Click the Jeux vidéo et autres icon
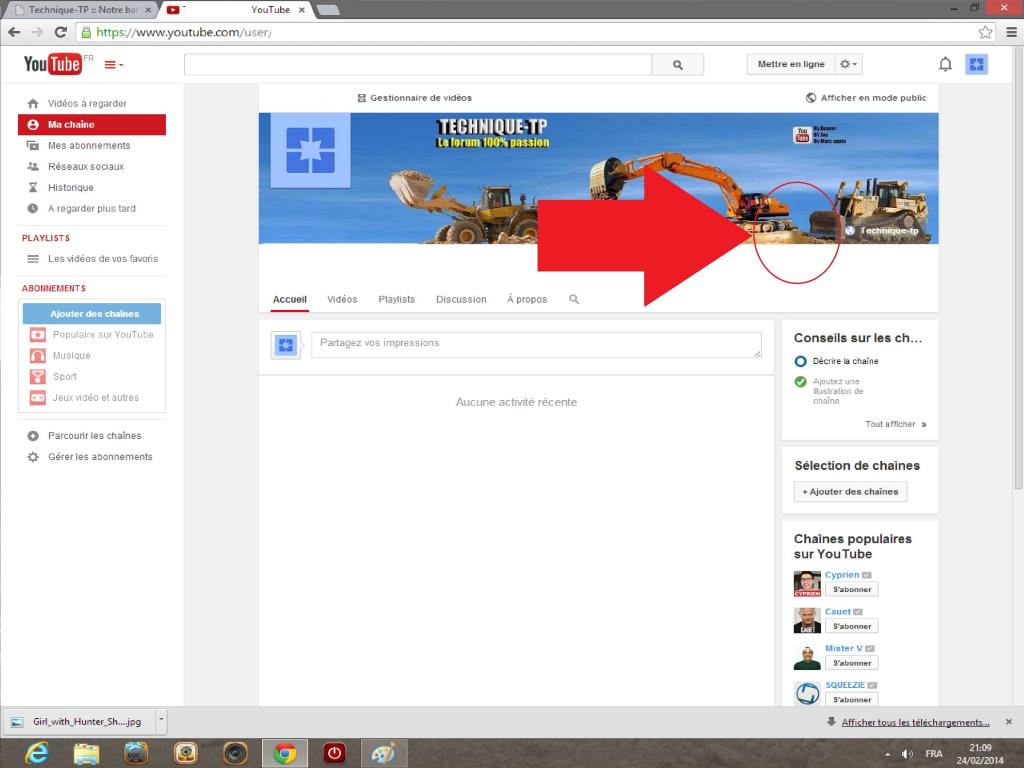Screen dimensions: 1024x768 point(38,397)
